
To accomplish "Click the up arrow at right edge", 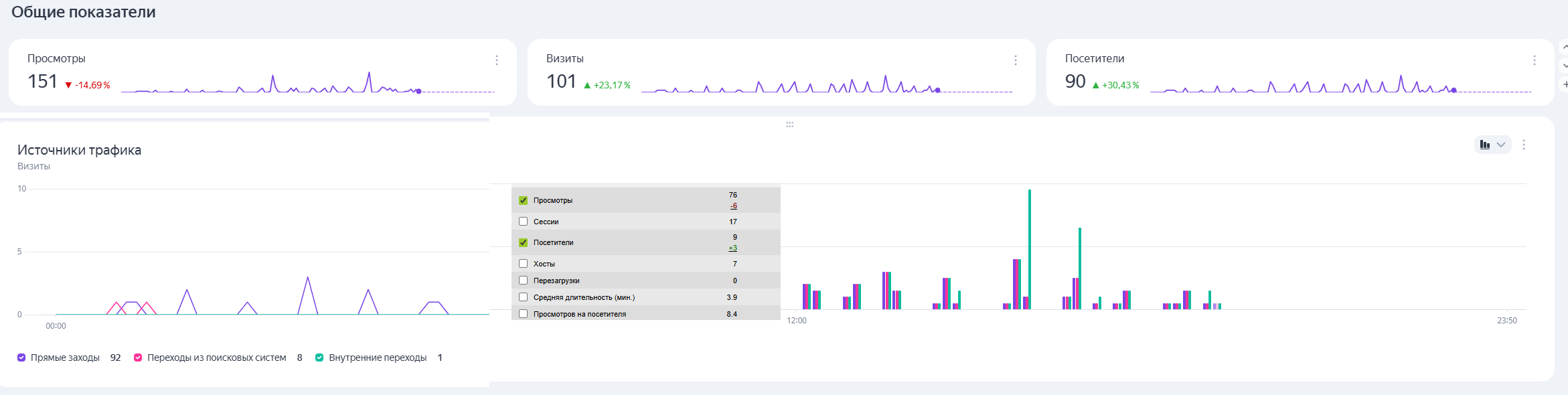I will pyautogui.click(x=1565, y=48).
